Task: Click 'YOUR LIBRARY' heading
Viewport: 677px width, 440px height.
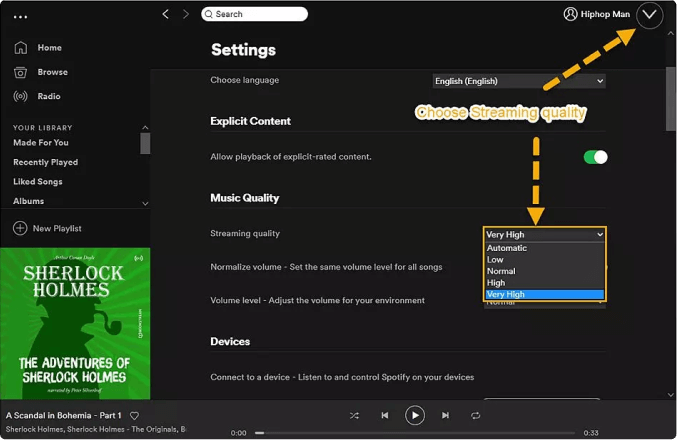Action: 42,128
